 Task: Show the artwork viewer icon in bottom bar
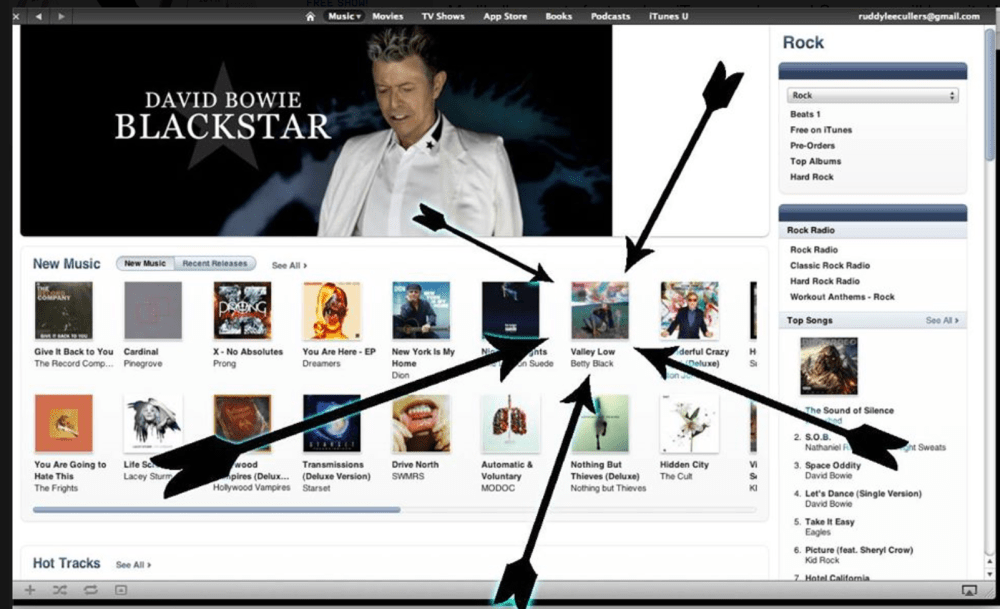[x=120, y=590]
